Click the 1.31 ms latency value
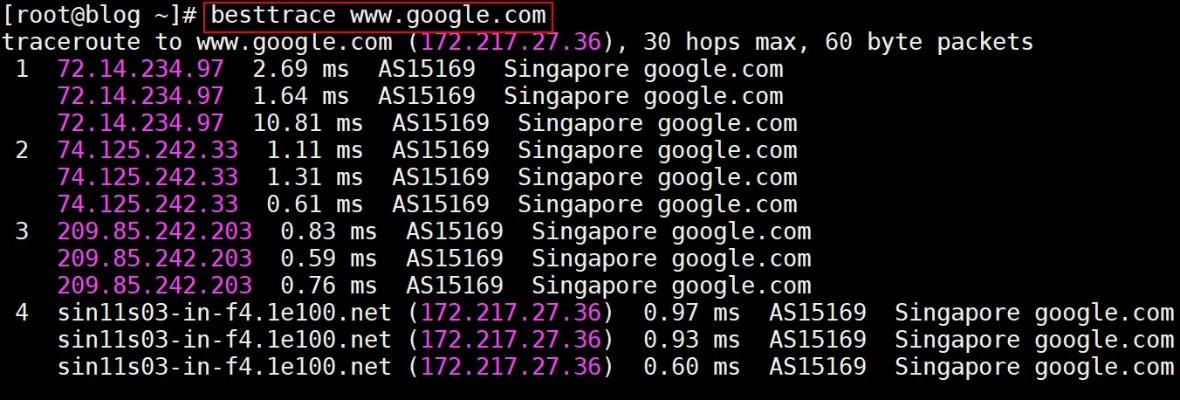This screenshot has height=400, width=1180. [315, 177]
